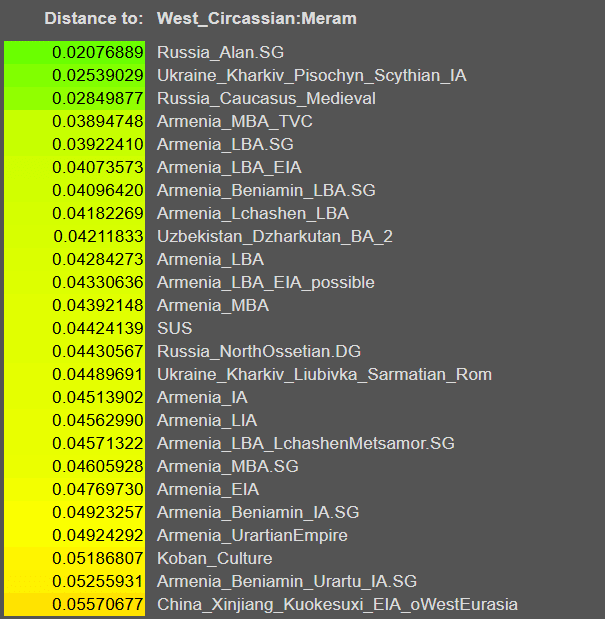Select the Armenia_Beniamin_Urartu_IA.SG row
This screenshot has height=619, width=605.
[x=287, y=581]
